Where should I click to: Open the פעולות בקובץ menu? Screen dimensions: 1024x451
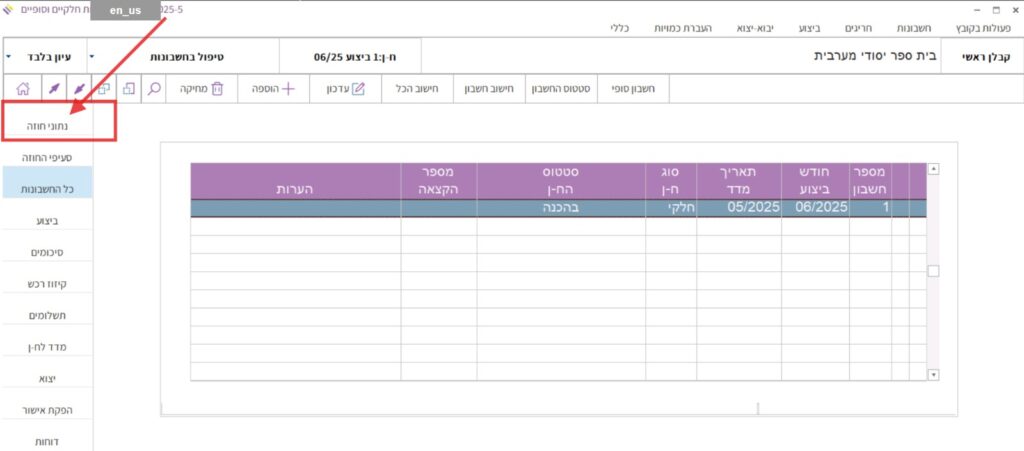click(x=984, y=29)
